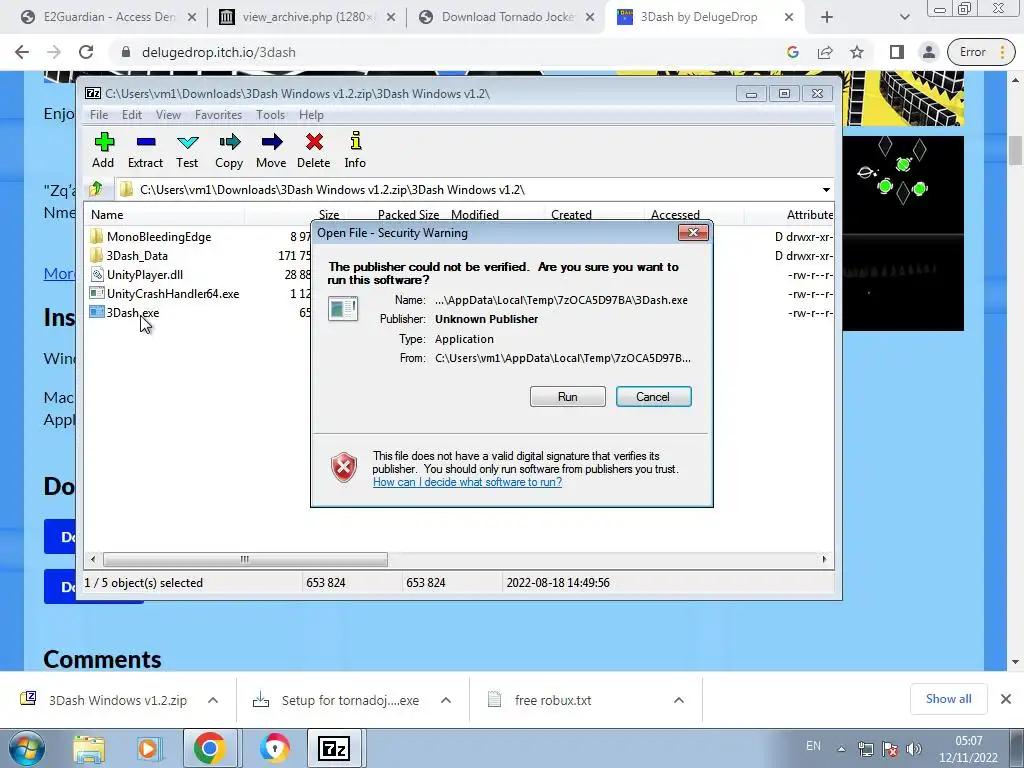This screenshot has width=1024, height=768.
Task: Click Cancel in the Security Warning dialog
Action: coord(654,396)
